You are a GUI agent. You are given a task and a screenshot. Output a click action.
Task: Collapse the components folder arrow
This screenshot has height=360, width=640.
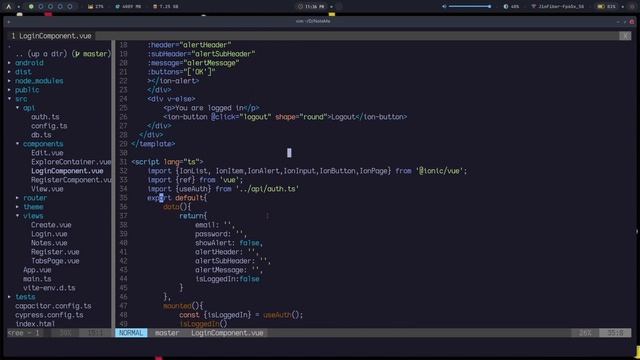click(x=18, y=144)
